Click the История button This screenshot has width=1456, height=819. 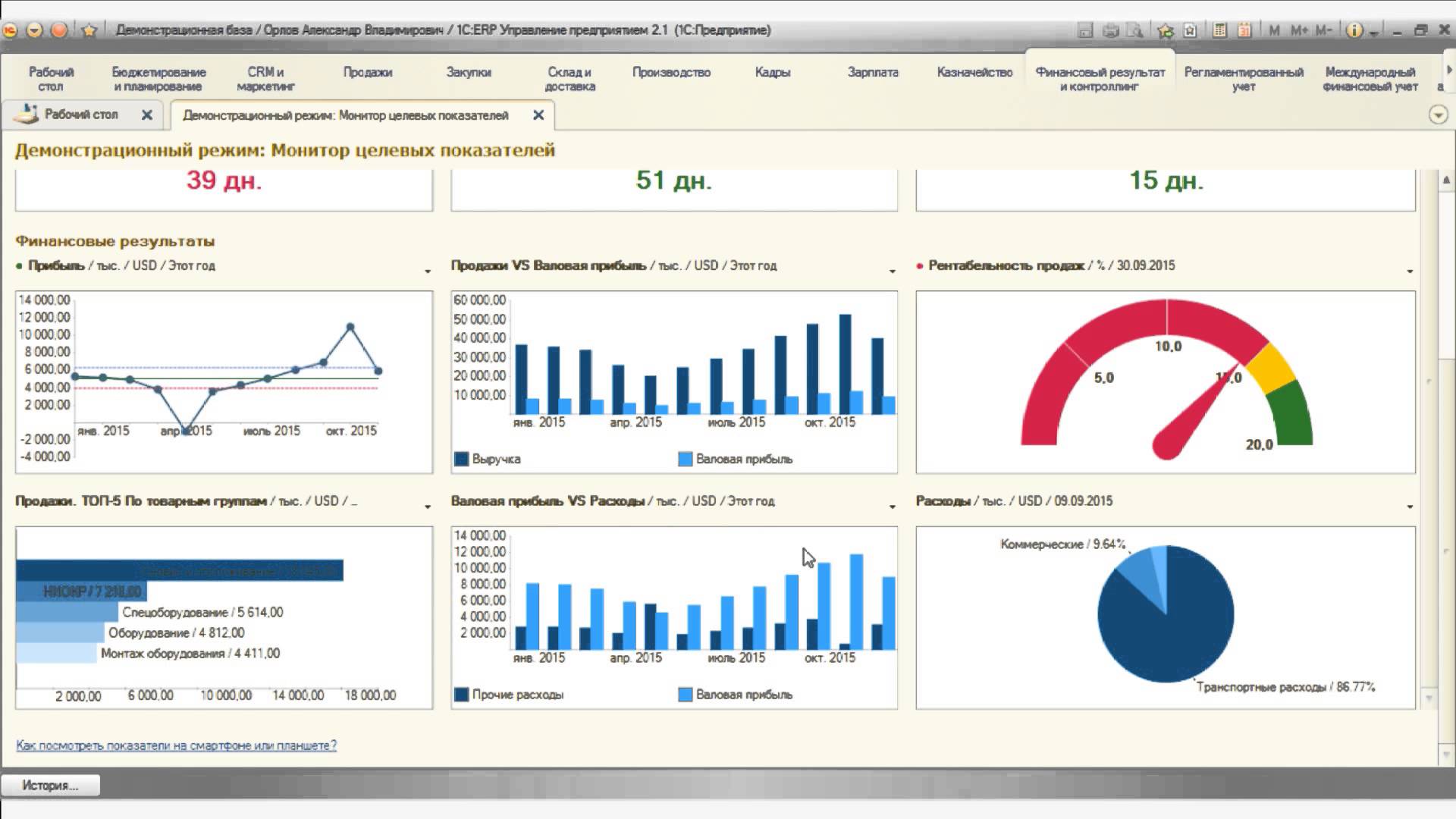pos(50,786)
